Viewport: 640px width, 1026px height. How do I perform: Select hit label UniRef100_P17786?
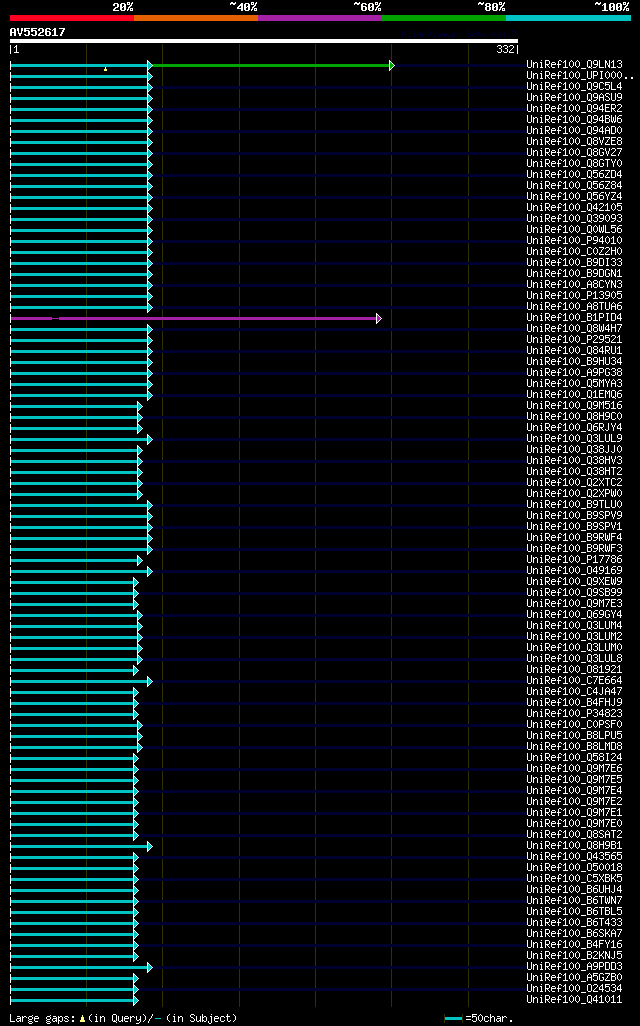tap(575, 559)
